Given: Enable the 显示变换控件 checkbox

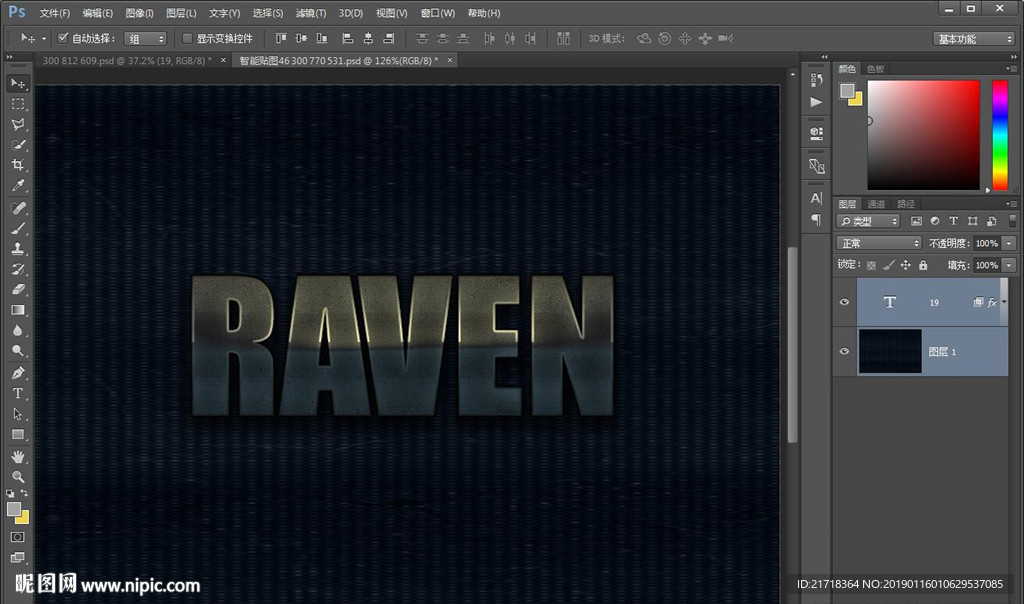Looking at the screenshot, I should point(187,38).
